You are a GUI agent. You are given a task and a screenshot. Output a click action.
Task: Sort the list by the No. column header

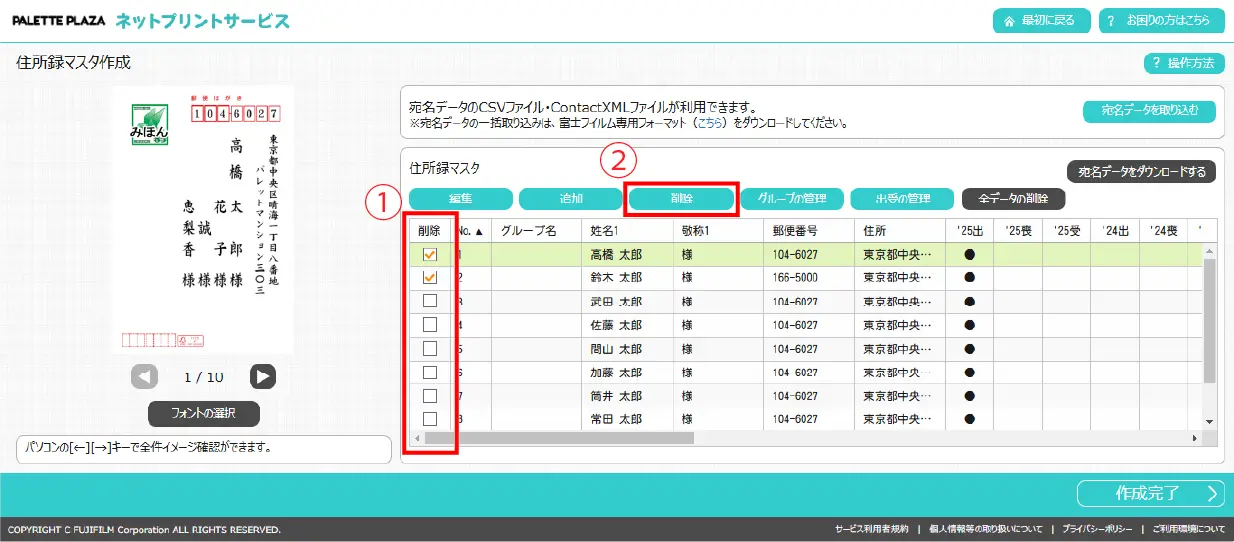click(x=470, y=230)
